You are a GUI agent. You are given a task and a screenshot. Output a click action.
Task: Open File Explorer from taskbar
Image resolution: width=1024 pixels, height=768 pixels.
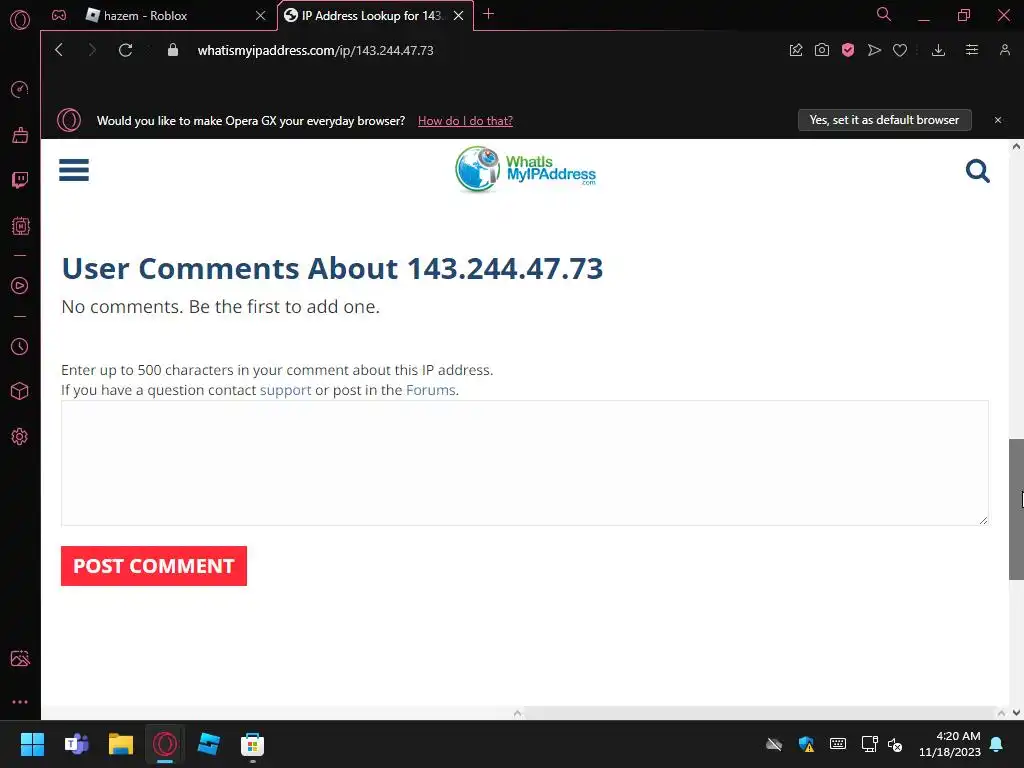click(121, 744)
